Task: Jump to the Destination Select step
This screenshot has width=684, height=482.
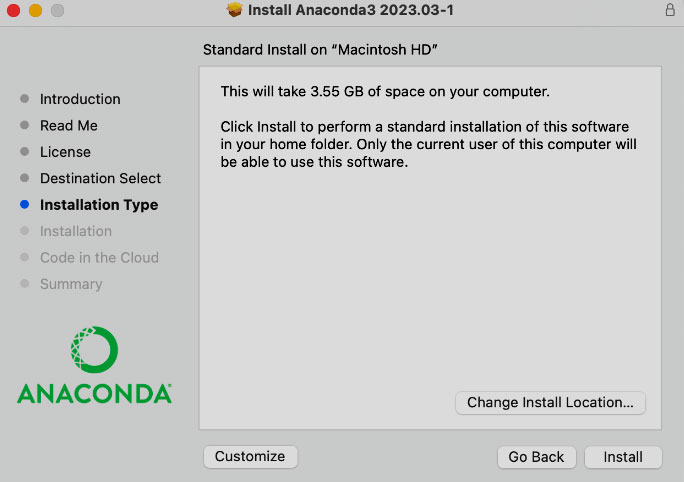Action: tap(100, 178)
